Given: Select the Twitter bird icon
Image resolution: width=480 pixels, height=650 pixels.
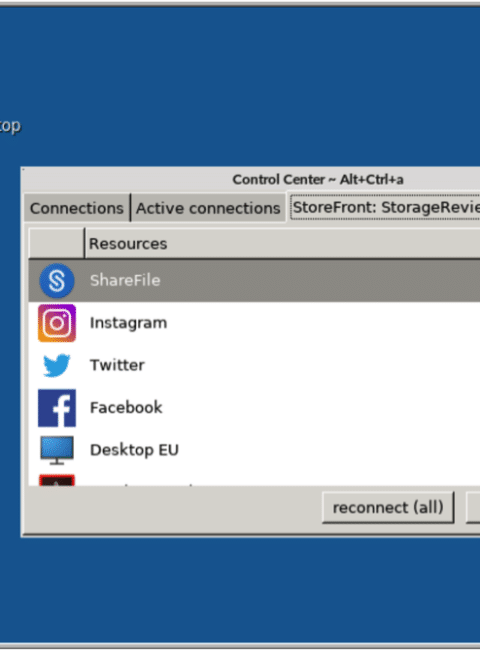Looking at the screenshot, I should click(57, 365).
